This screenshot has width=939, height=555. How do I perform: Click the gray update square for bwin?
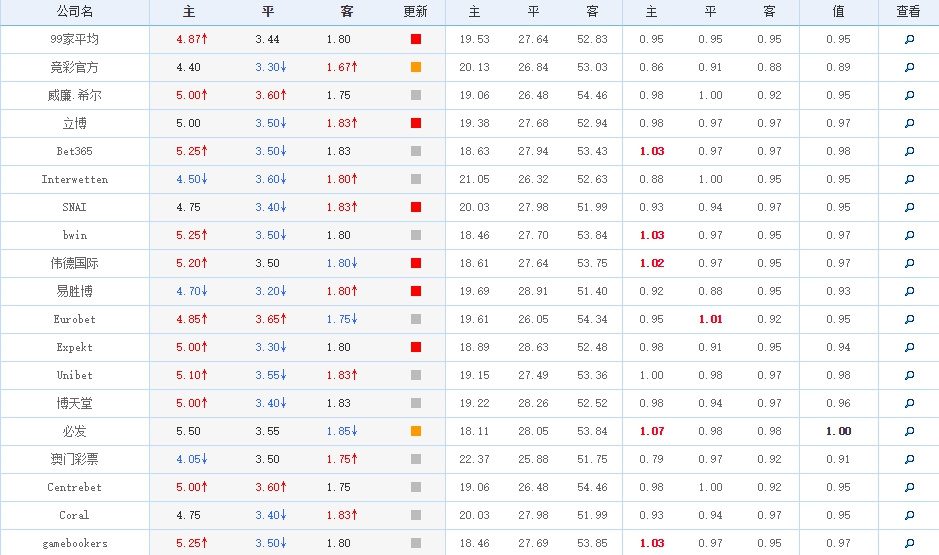pos(416,235)
